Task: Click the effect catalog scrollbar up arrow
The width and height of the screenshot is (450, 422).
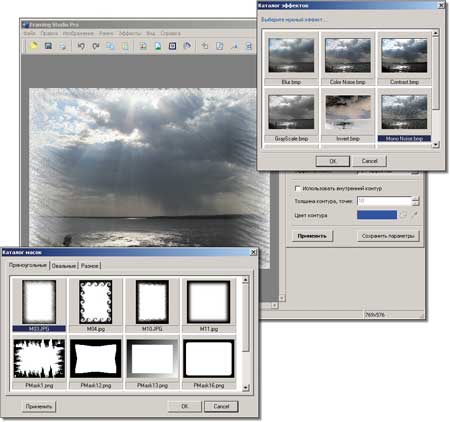Action: point(436,33)
